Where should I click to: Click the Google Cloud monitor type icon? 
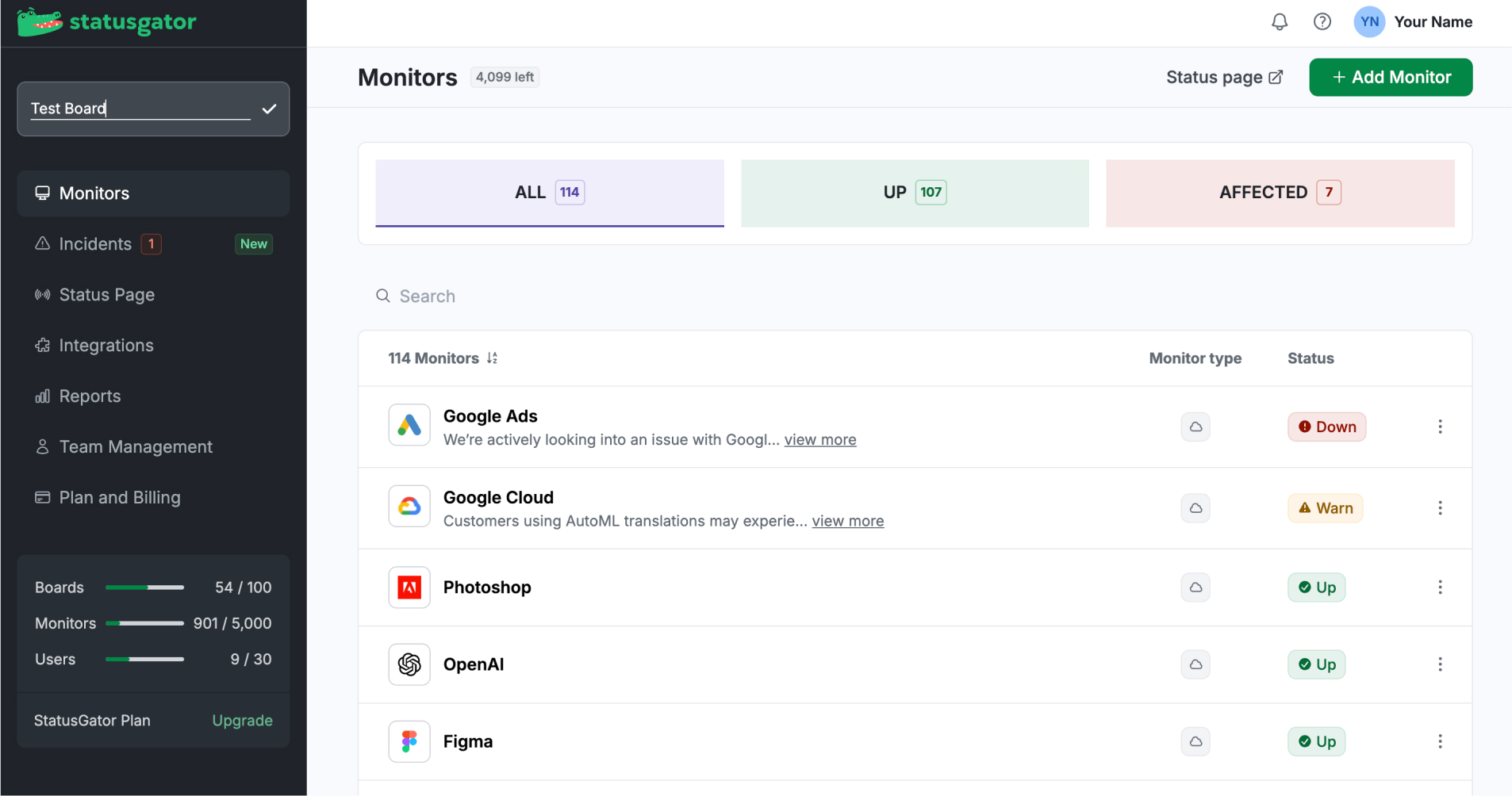point(1195,508)
